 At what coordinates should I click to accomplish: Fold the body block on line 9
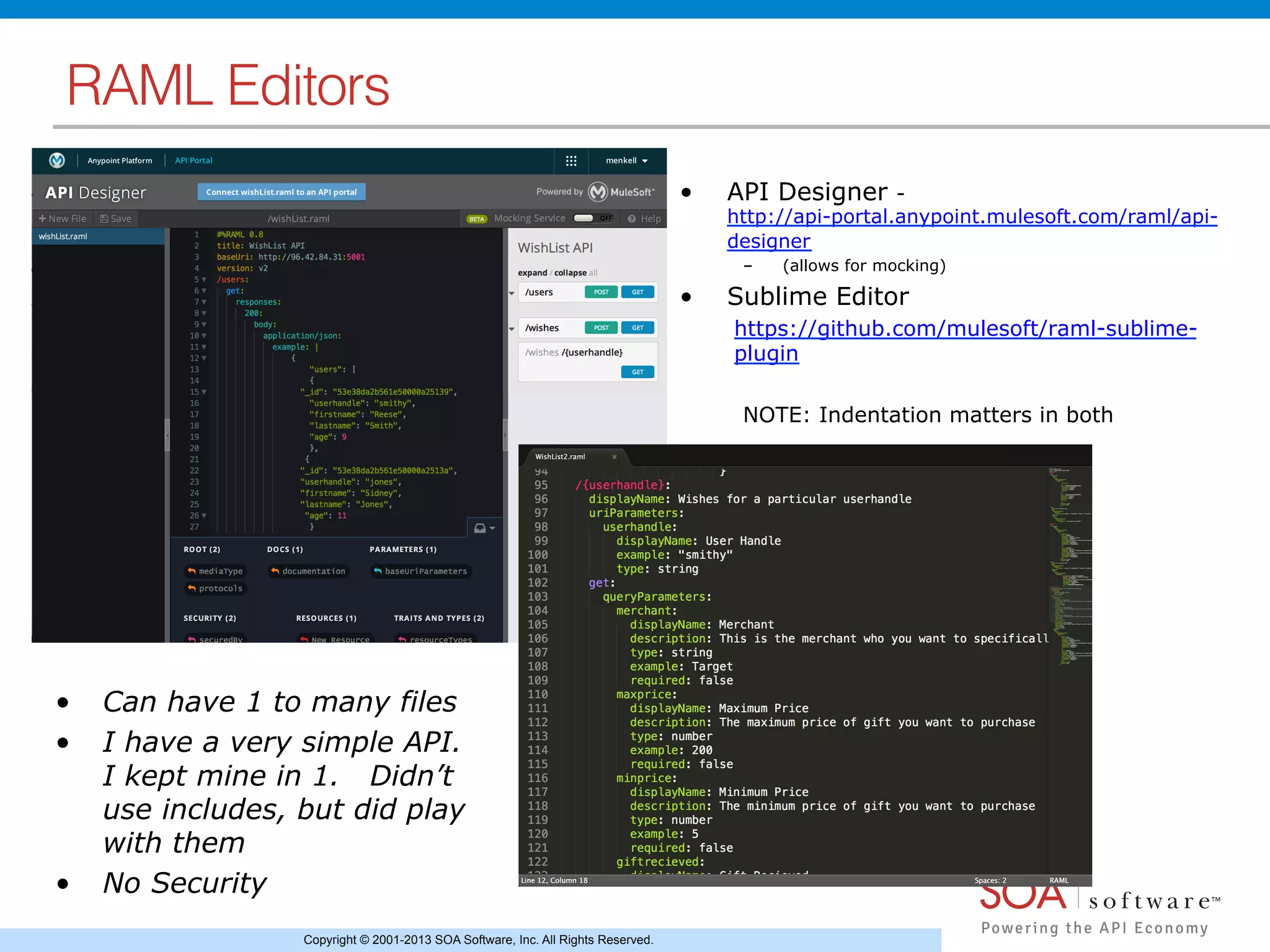tap(204, 324)
